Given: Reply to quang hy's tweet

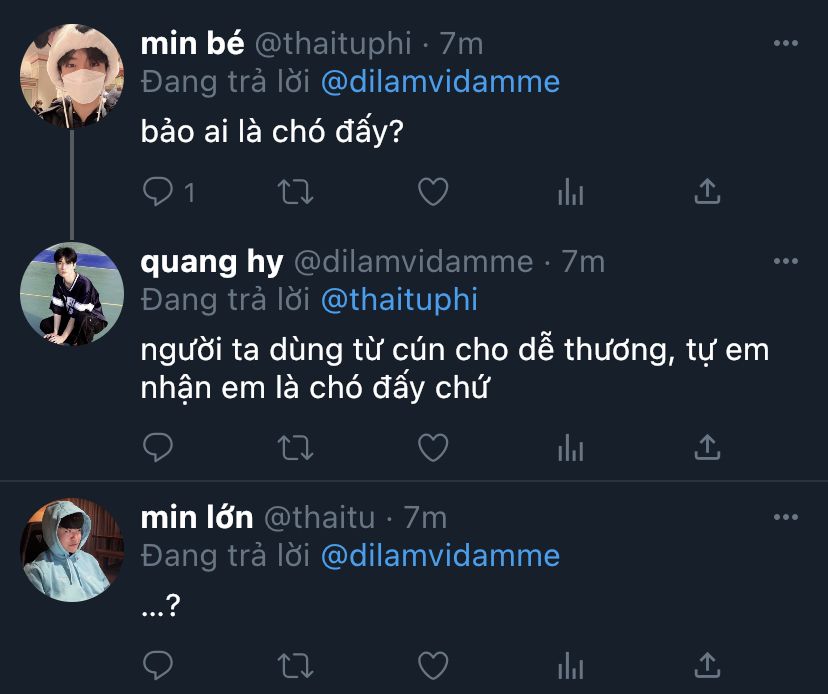Looking at the screenshot, I should [x=158, y=447].
